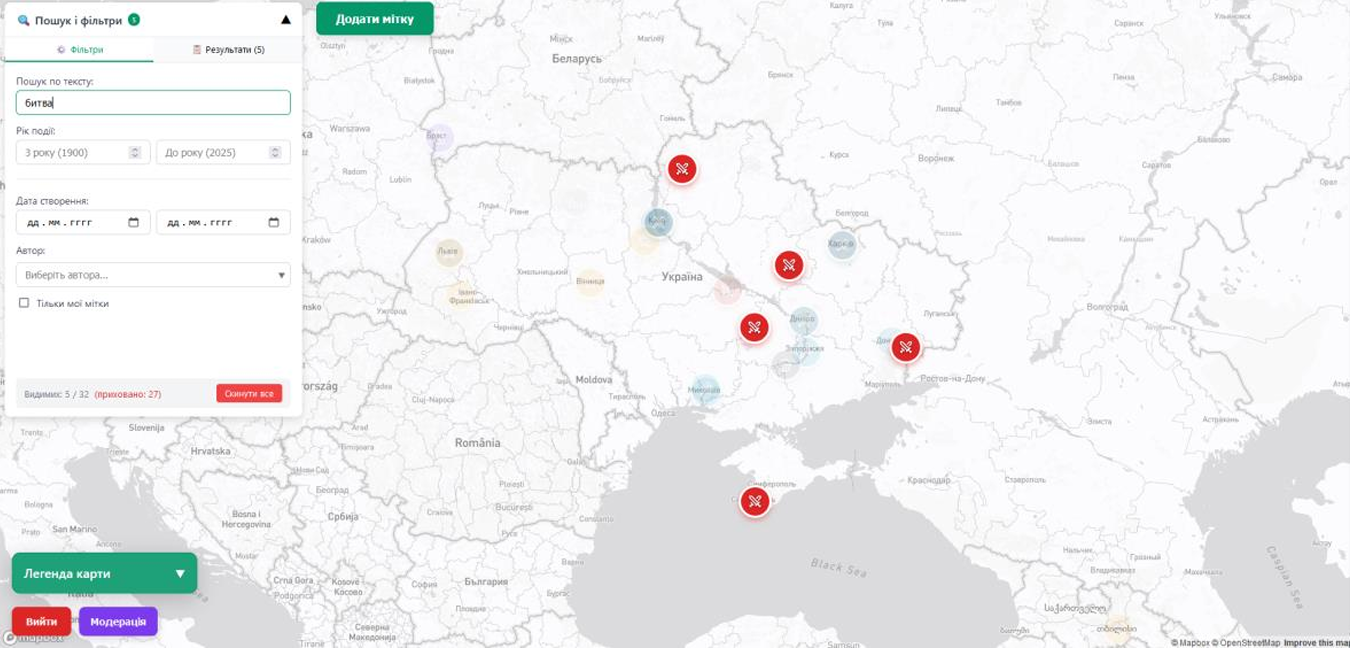
Task: Click the Додати мітку button
Action: 375,19
